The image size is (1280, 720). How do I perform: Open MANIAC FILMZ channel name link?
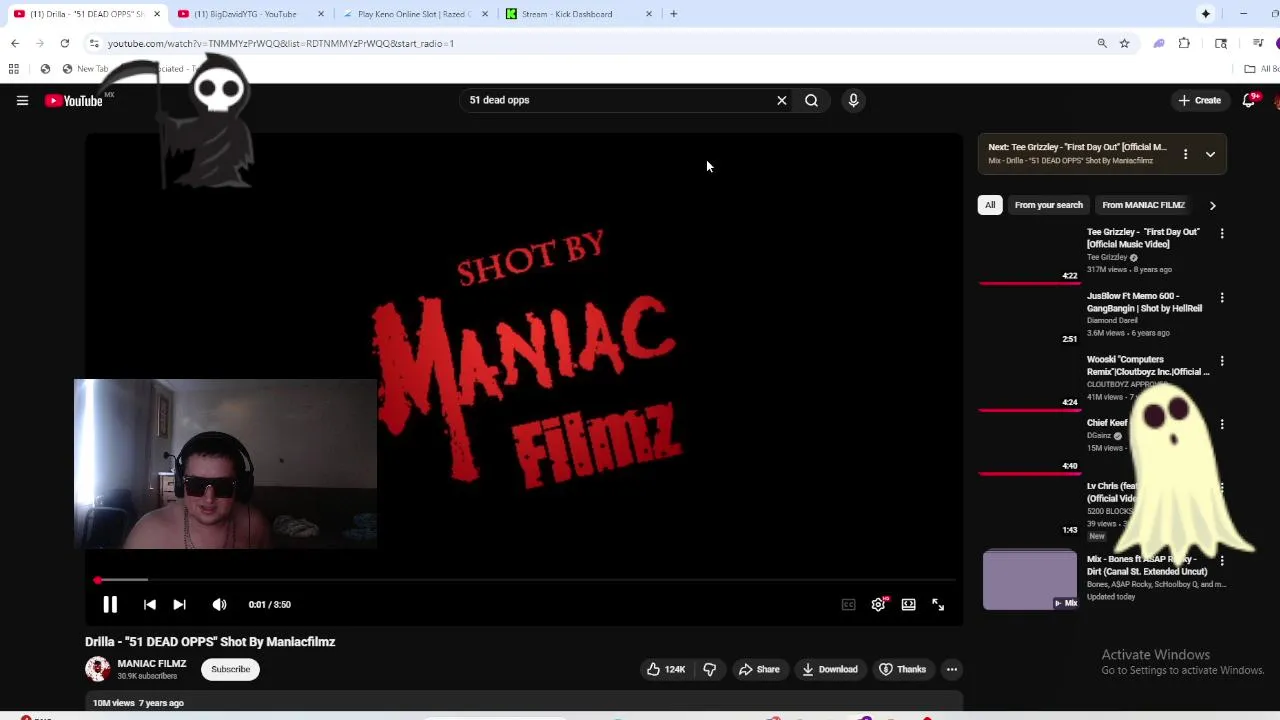152,663
